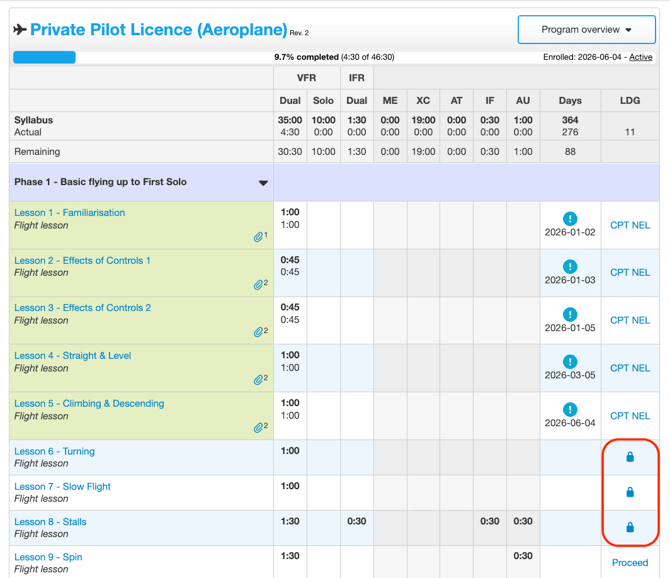Click the XC column header
Image resolution: width=670 pixels, height=578 pixels.
click(x=423, y=100)
